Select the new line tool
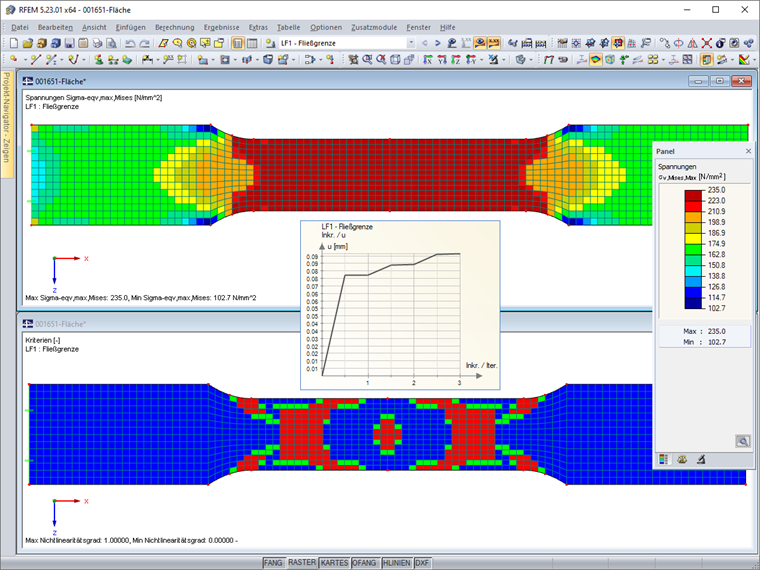Viewport: 760px width, 570px height. [35, 60]
